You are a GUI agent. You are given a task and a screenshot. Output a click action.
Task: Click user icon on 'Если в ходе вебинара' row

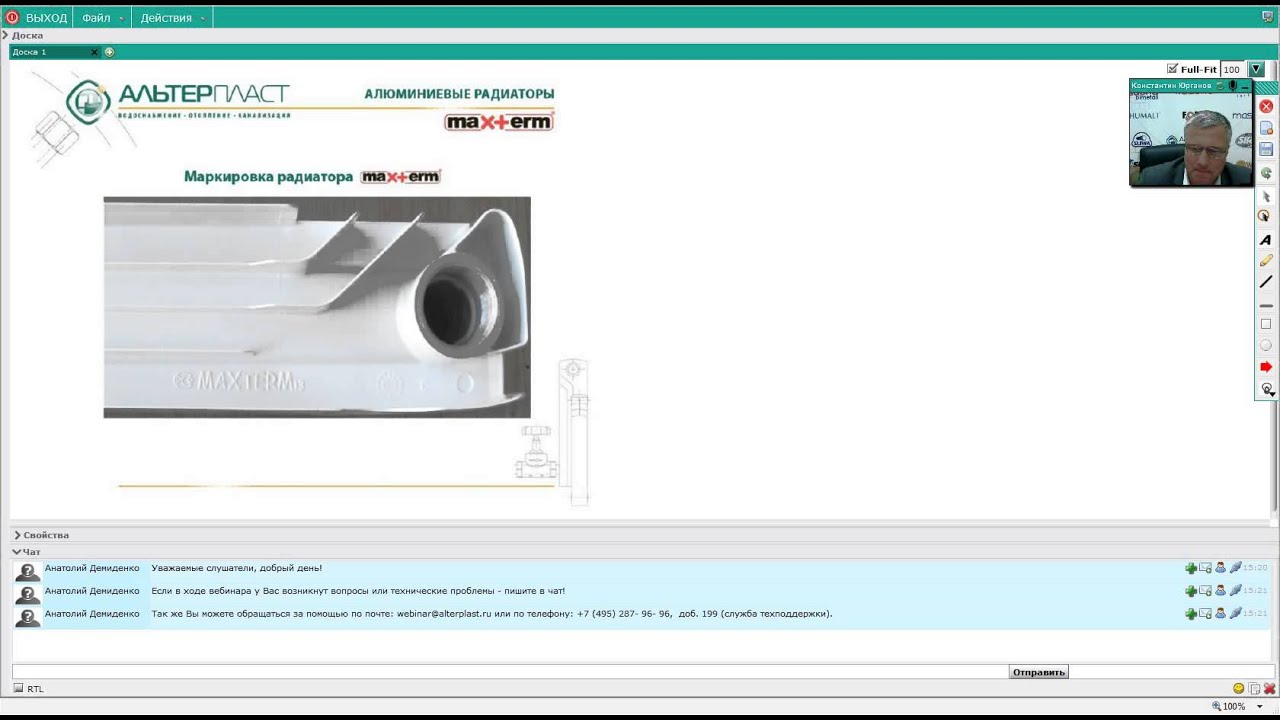point(1220,591)
